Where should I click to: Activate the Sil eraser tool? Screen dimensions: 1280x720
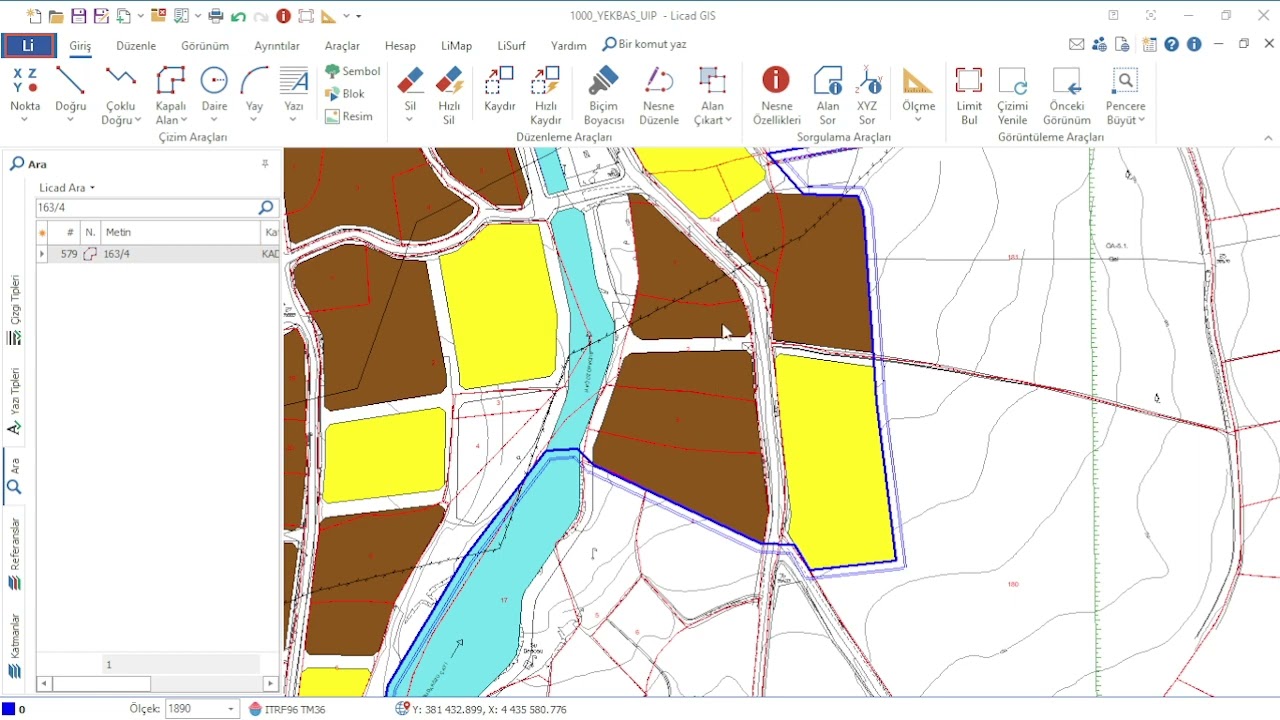click(410, 90)
